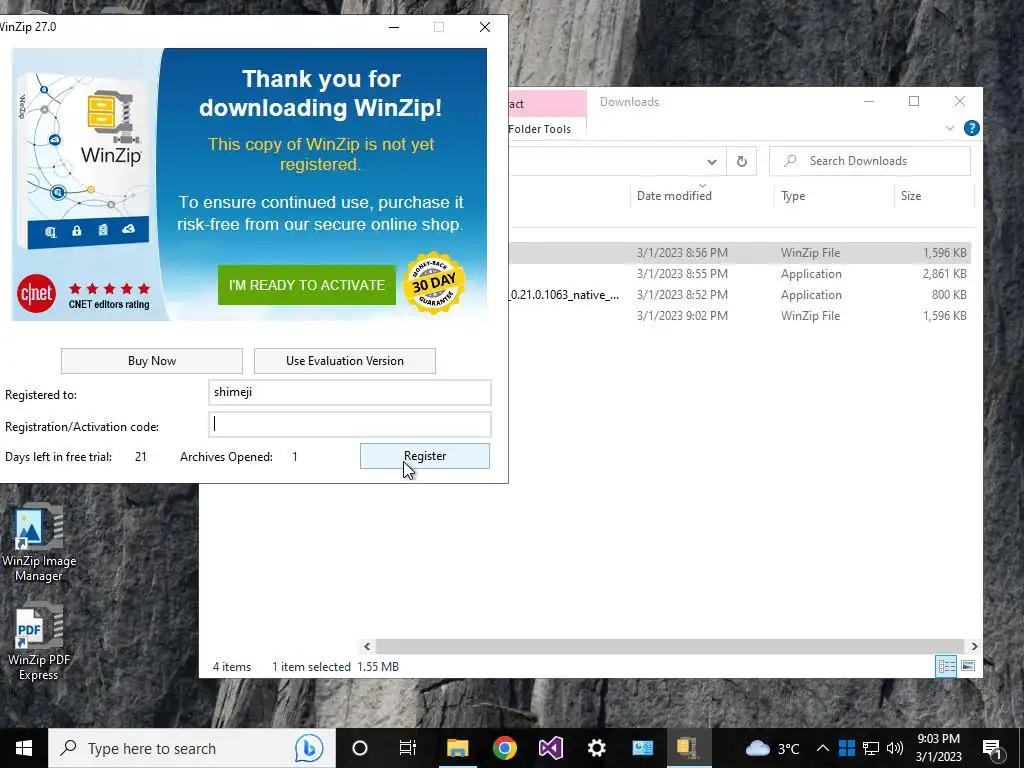Click the 30 Day money-back guarantee badge
Screen dimensions: 1024x768
point(434,283)
